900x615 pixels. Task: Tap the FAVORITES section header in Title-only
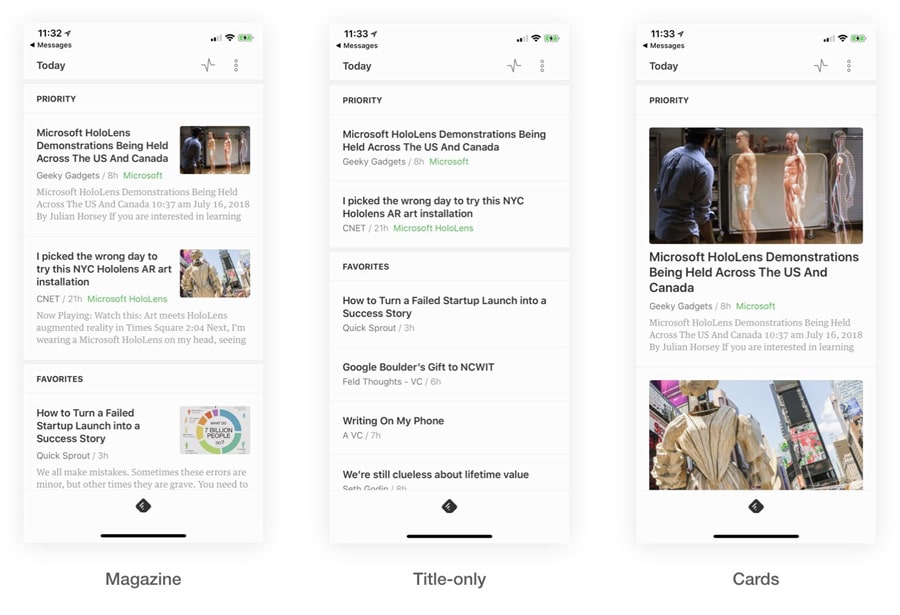point(366,266)
